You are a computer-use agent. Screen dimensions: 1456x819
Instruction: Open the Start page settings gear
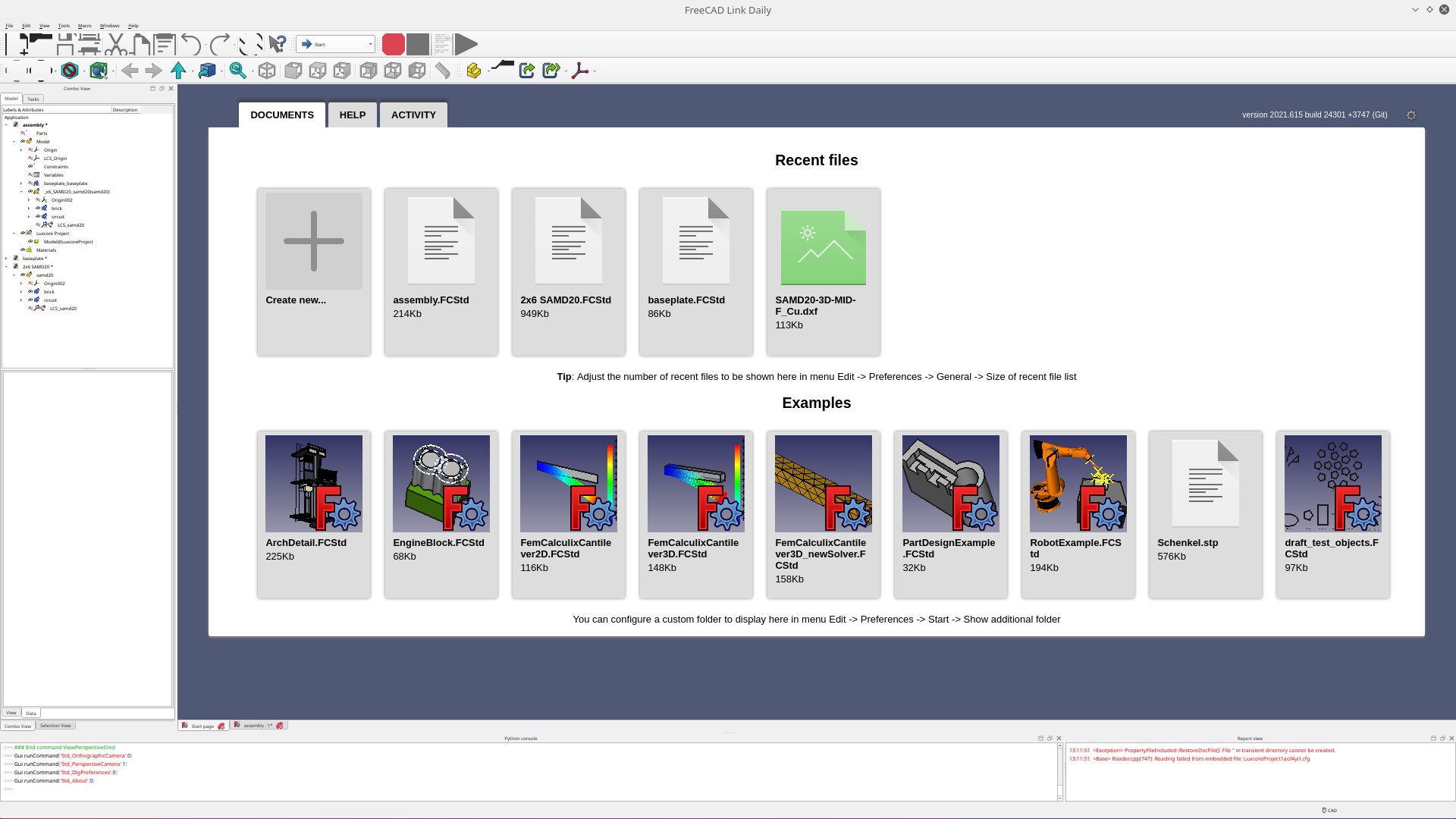1411,115
